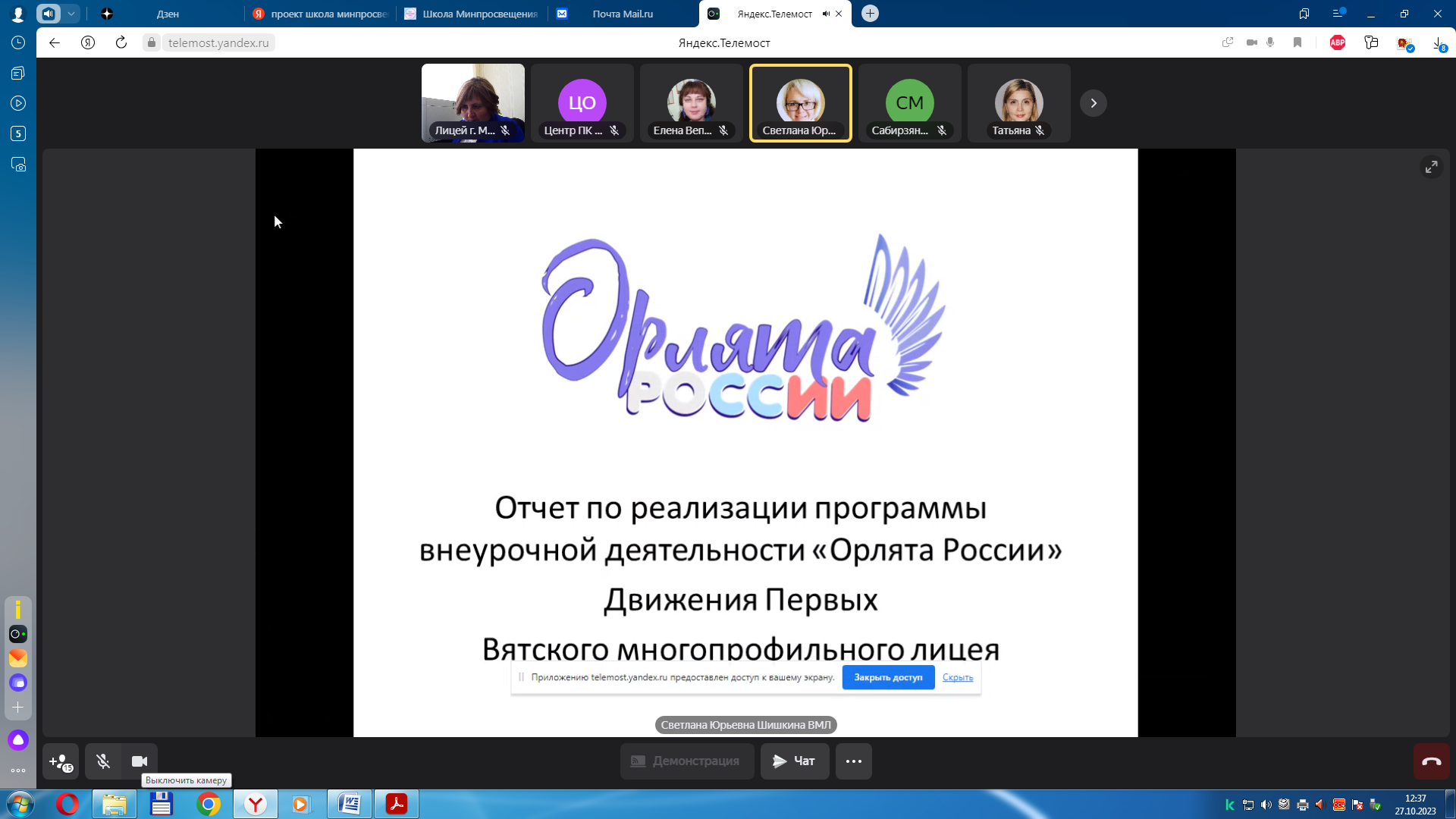Mute sound on Яндекс.Телемост tab

826,14
